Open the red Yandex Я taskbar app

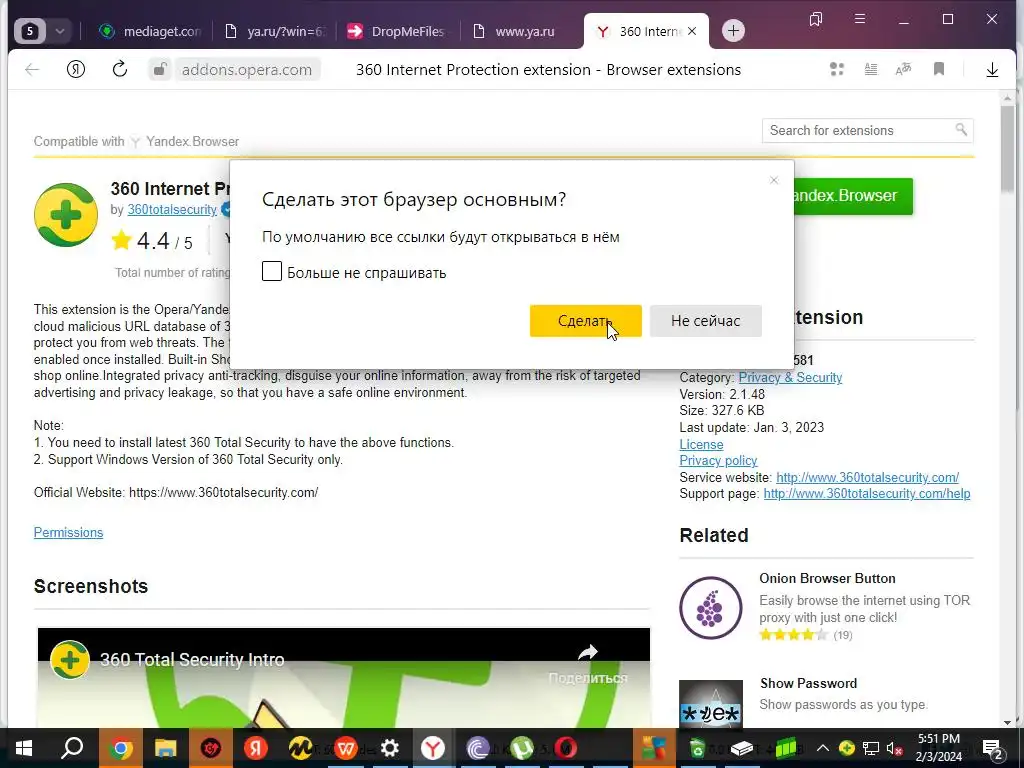click(255, 748)
